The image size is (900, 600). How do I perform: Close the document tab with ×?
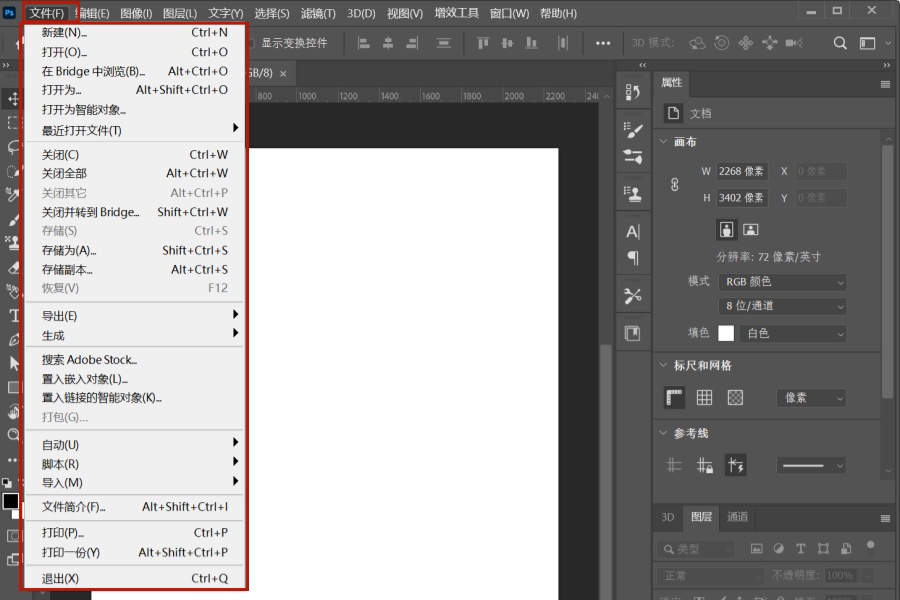[x=283, y=73]
